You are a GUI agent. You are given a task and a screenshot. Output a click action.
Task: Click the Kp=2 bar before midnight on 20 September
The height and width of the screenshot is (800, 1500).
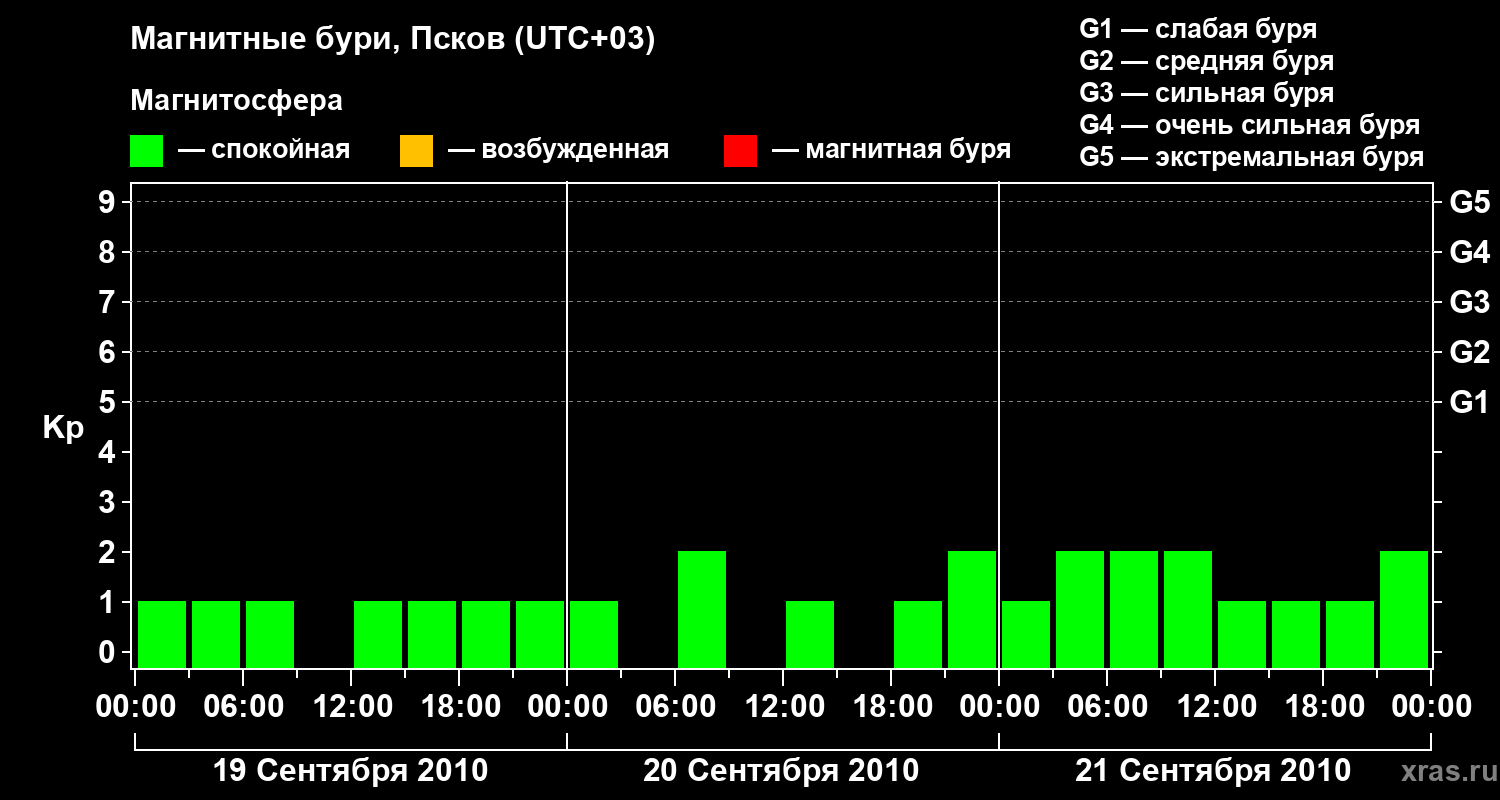(972, 609)
